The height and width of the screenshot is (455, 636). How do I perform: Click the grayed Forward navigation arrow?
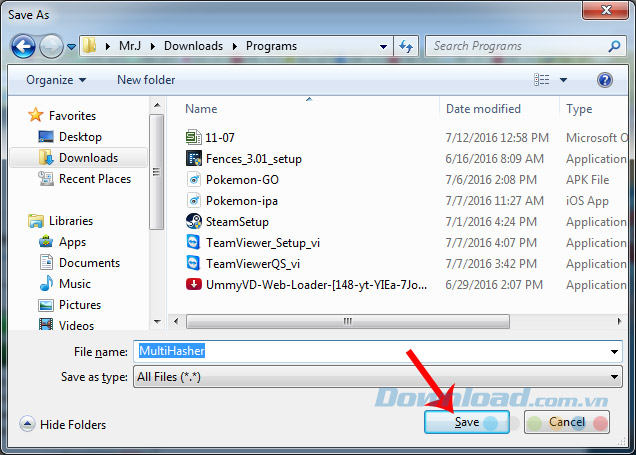coord(51,47)
